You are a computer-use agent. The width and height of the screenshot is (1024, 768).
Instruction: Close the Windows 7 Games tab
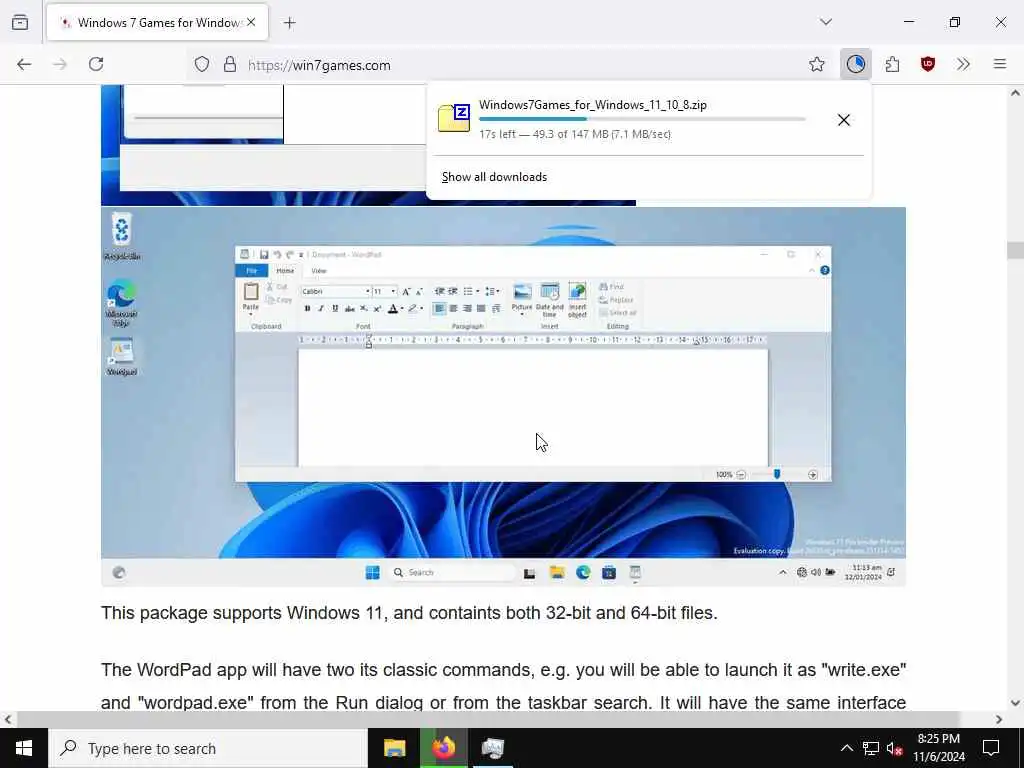251,22
